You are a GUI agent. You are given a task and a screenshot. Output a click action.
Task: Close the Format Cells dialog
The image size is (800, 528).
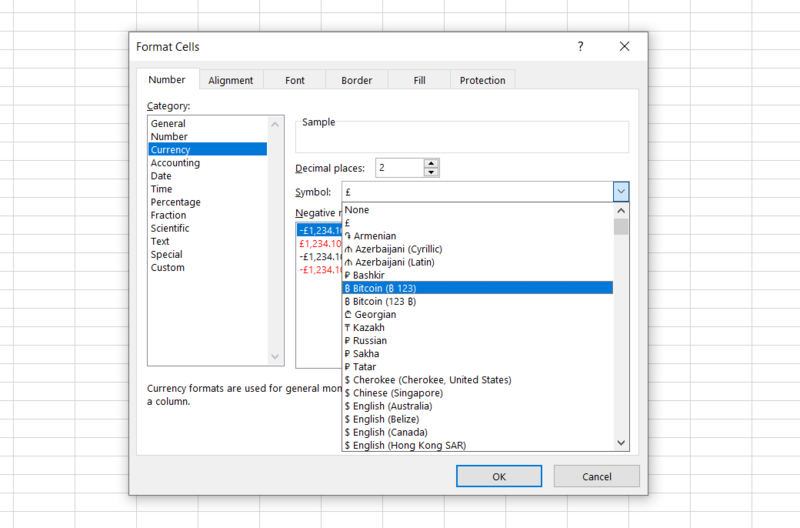[x=624, y=46]
